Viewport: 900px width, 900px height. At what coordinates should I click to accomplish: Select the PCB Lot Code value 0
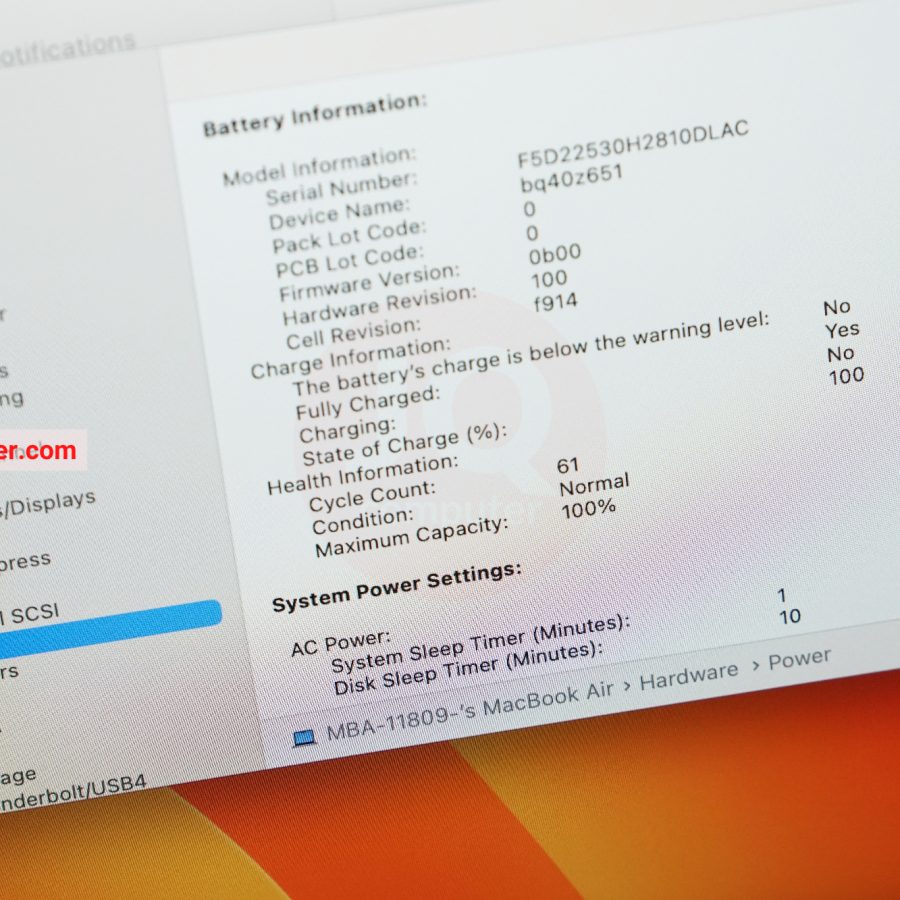pyautogui.click(x=532, y=233)
